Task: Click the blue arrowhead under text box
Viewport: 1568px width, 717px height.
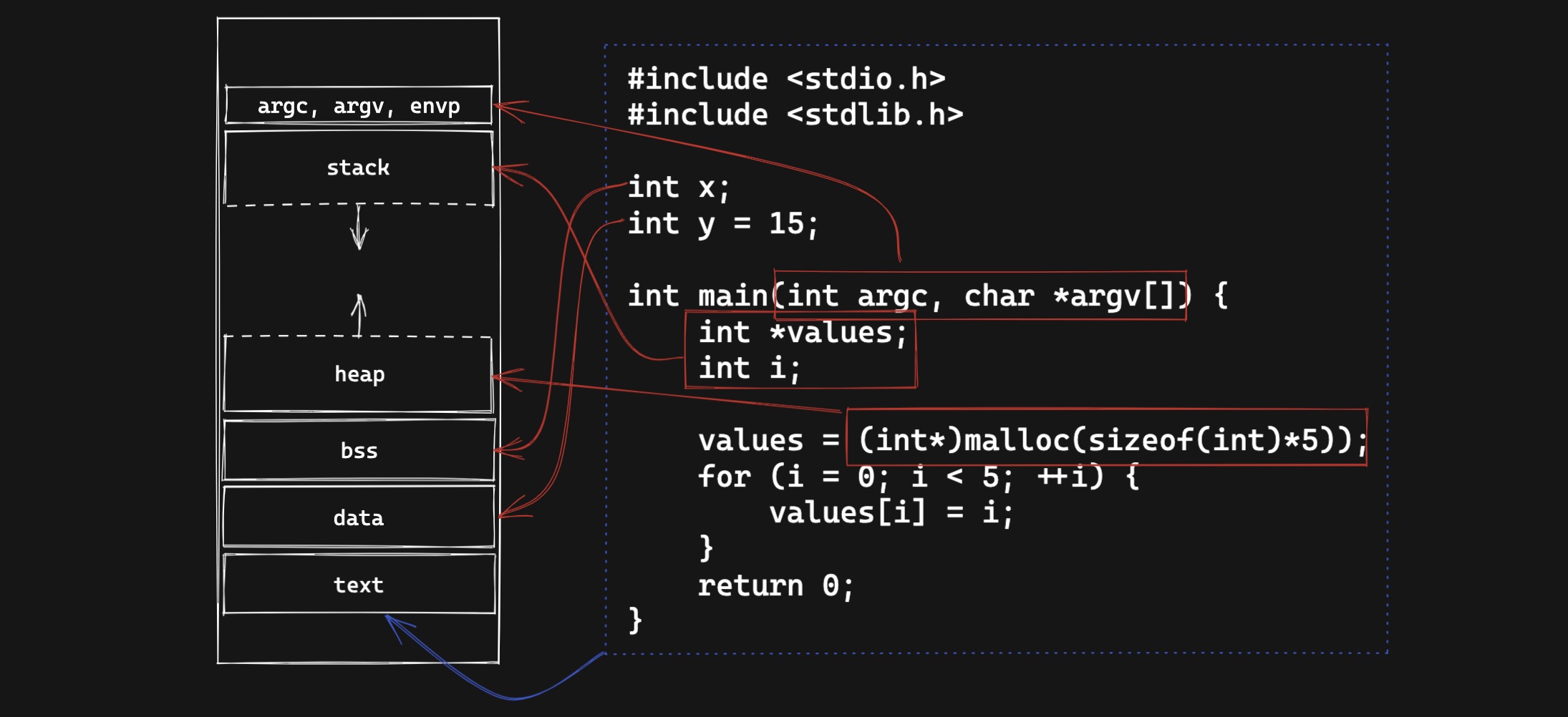Action: pyautogui.click(x=392, y=623)
